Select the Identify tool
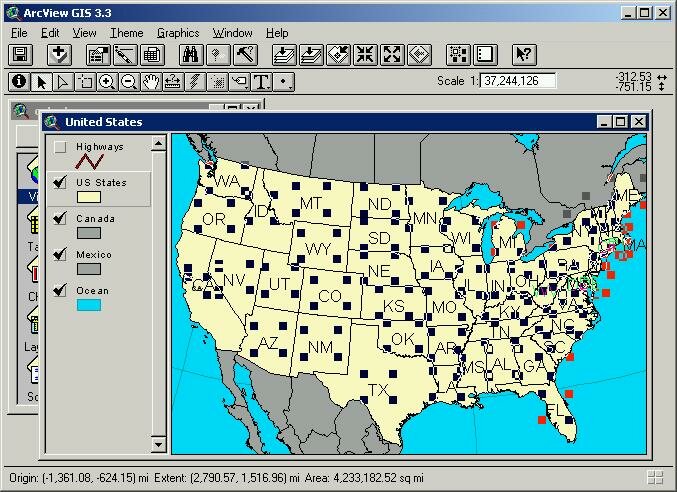The width and height of the screenshot is (677, 492). tap(19, 82)
